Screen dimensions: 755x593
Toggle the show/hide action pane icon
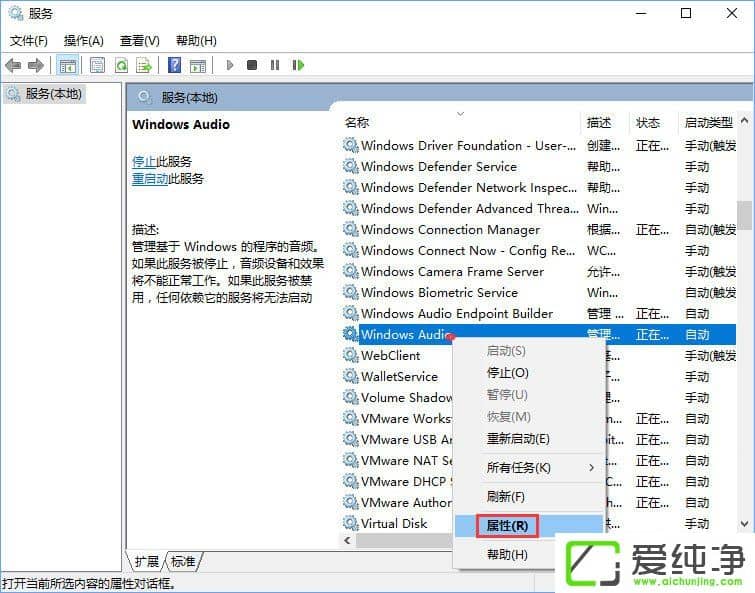tap(197, 65)
